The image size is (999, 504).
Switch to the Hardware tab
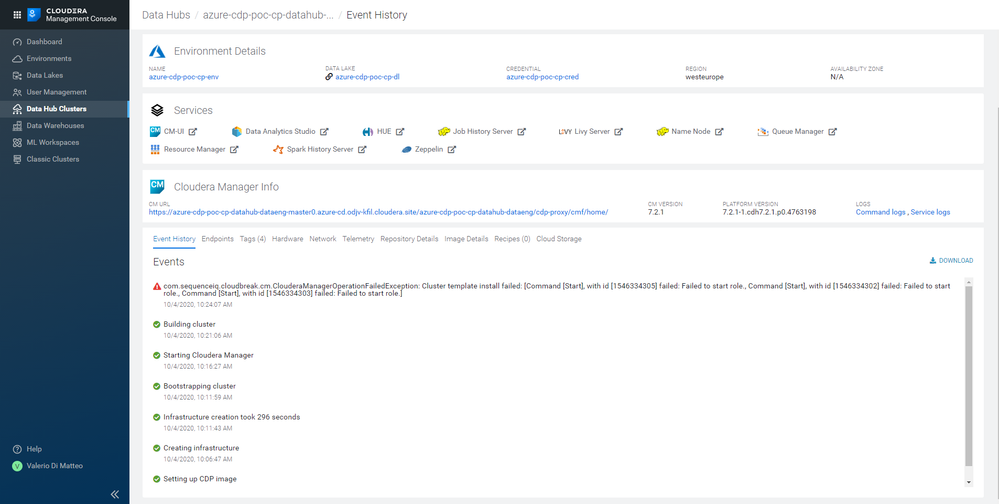tap(287, 240)
